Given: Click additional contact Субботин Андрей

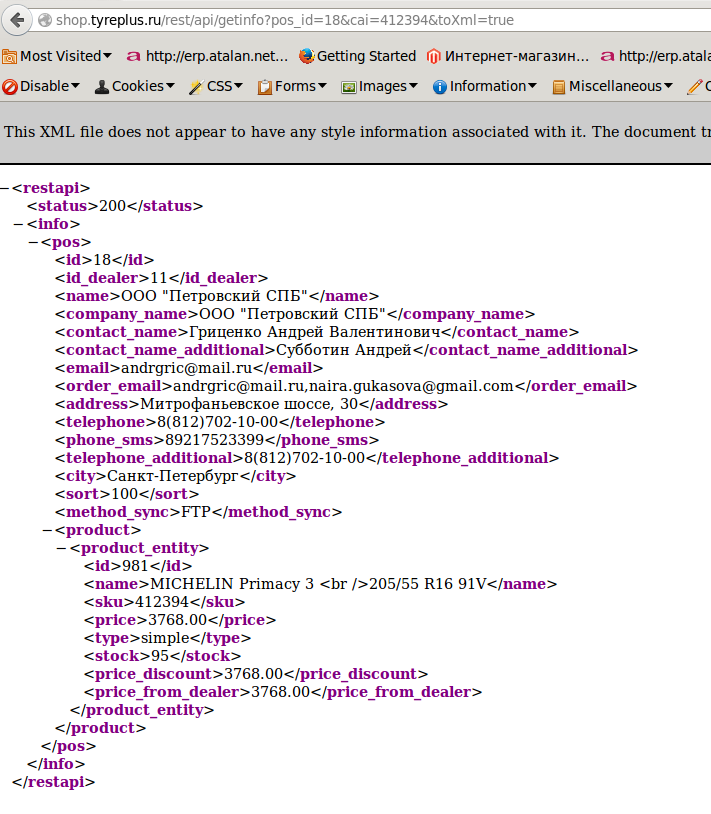Looking at the screenshot, I should (344, 350).
